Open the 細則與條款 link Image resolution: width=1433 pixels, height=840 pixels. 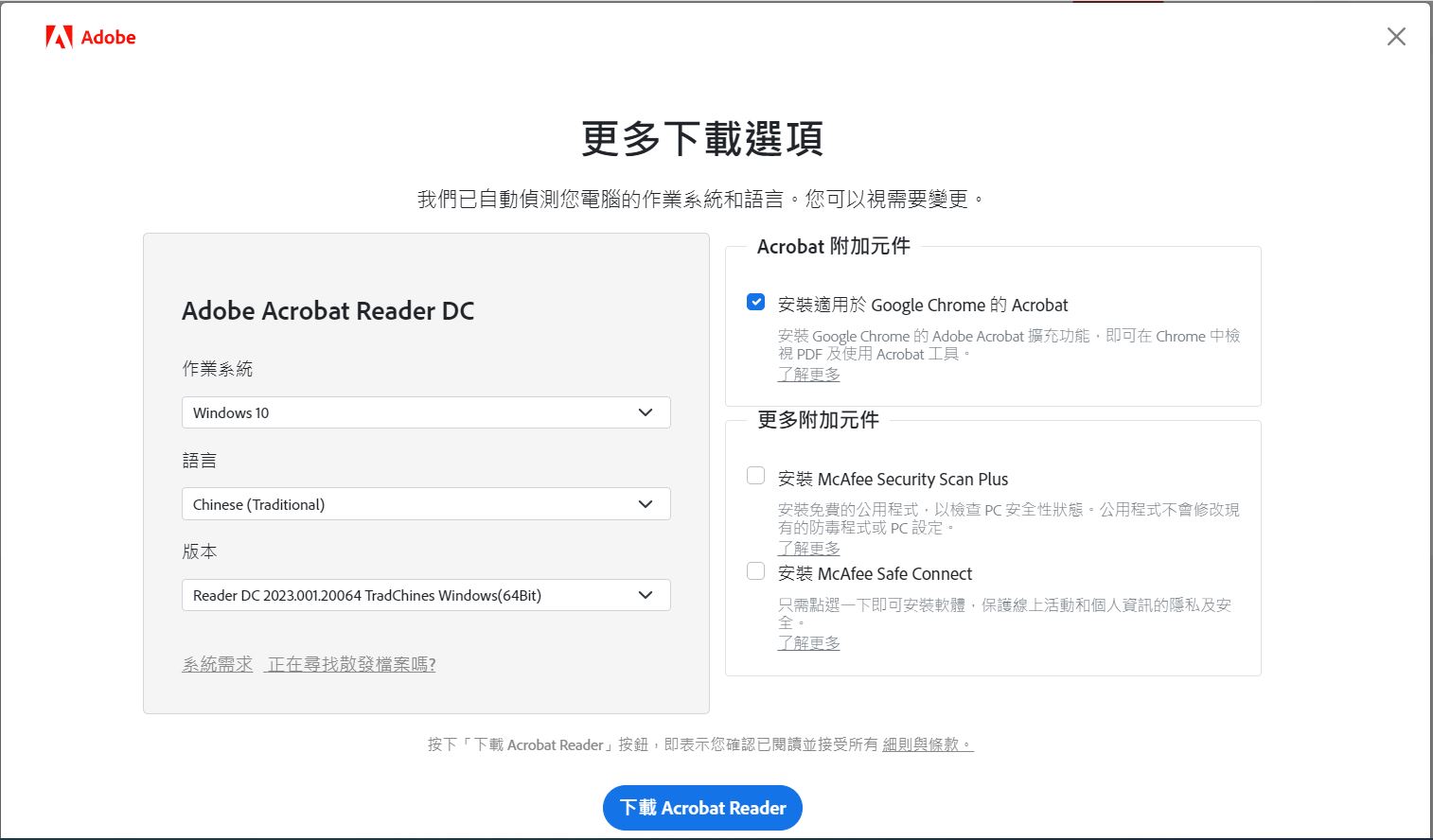[x=928, y=744]
